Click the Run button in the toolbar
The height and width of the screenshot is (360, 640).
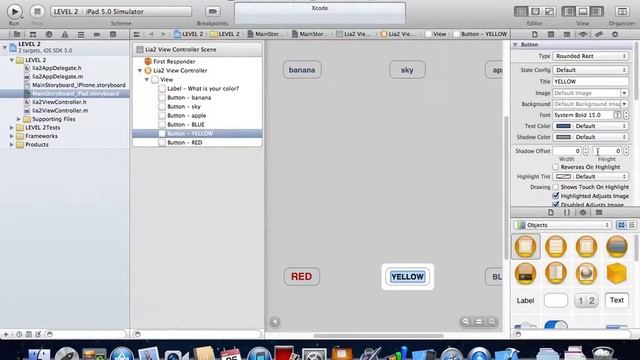pos(14,11)
